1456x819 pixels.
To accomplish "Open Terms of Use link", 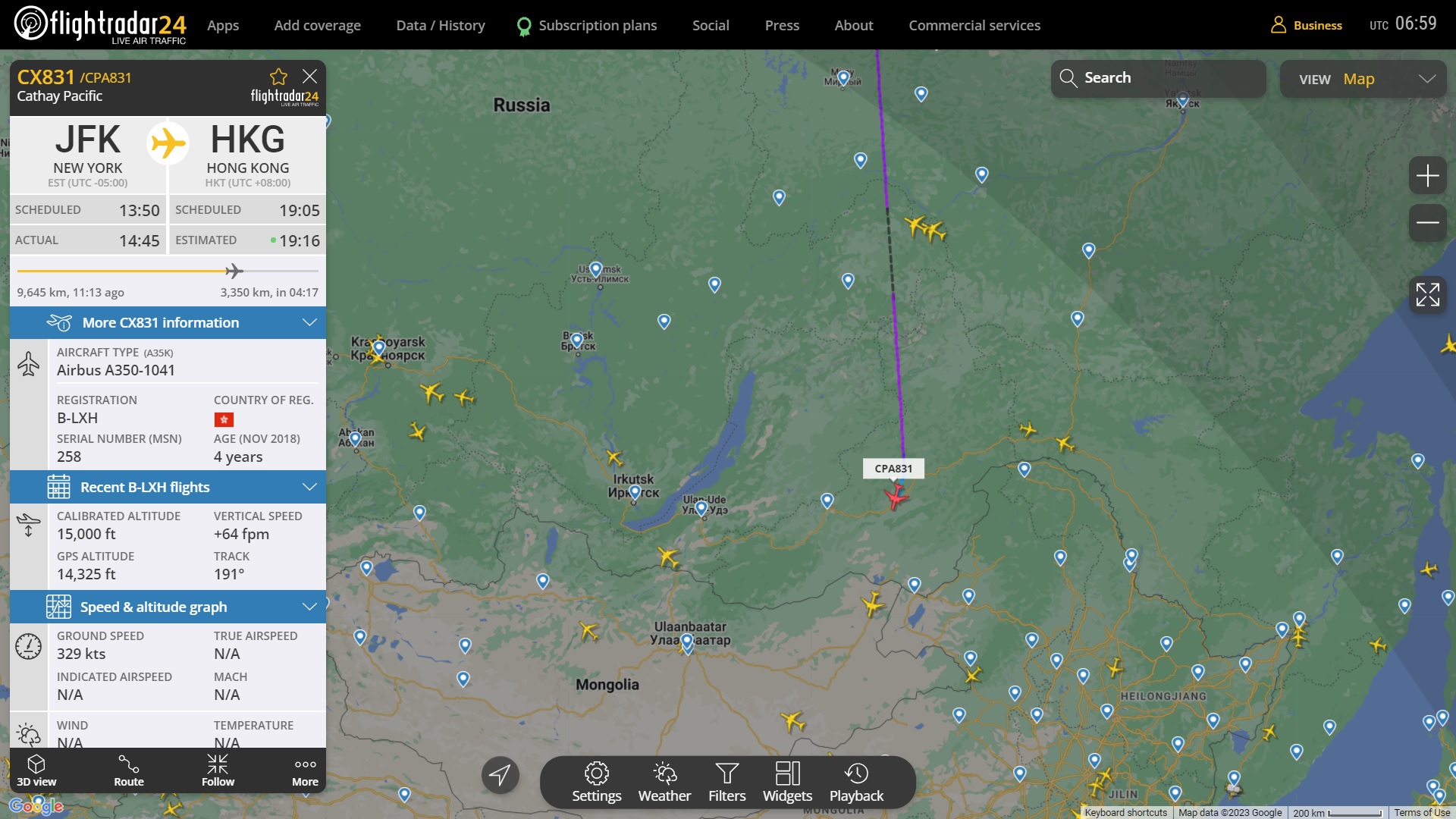I will point(1422,812).
